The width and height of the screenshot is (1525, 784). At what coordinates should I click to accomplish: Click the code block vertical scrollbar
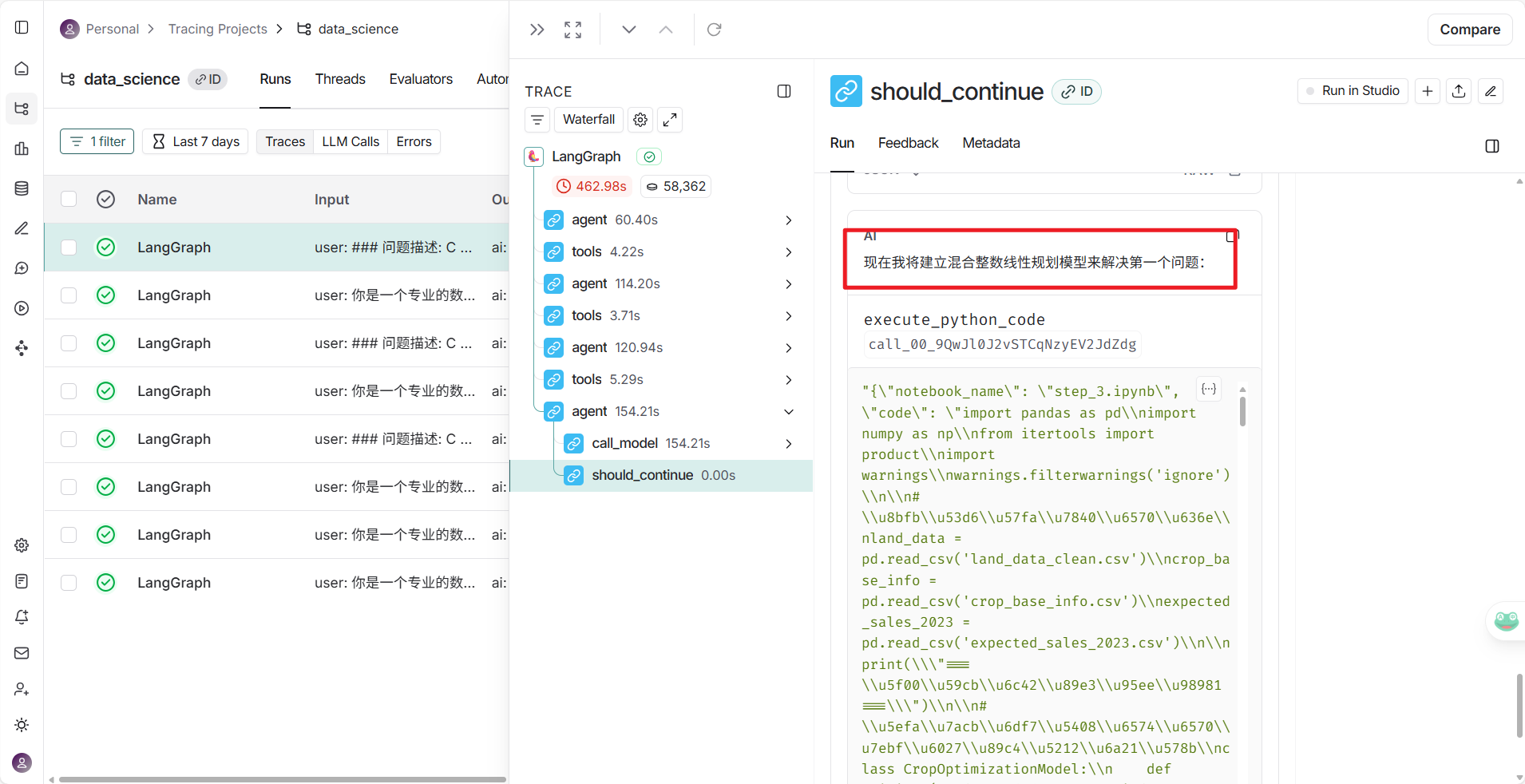[1242, 411]
